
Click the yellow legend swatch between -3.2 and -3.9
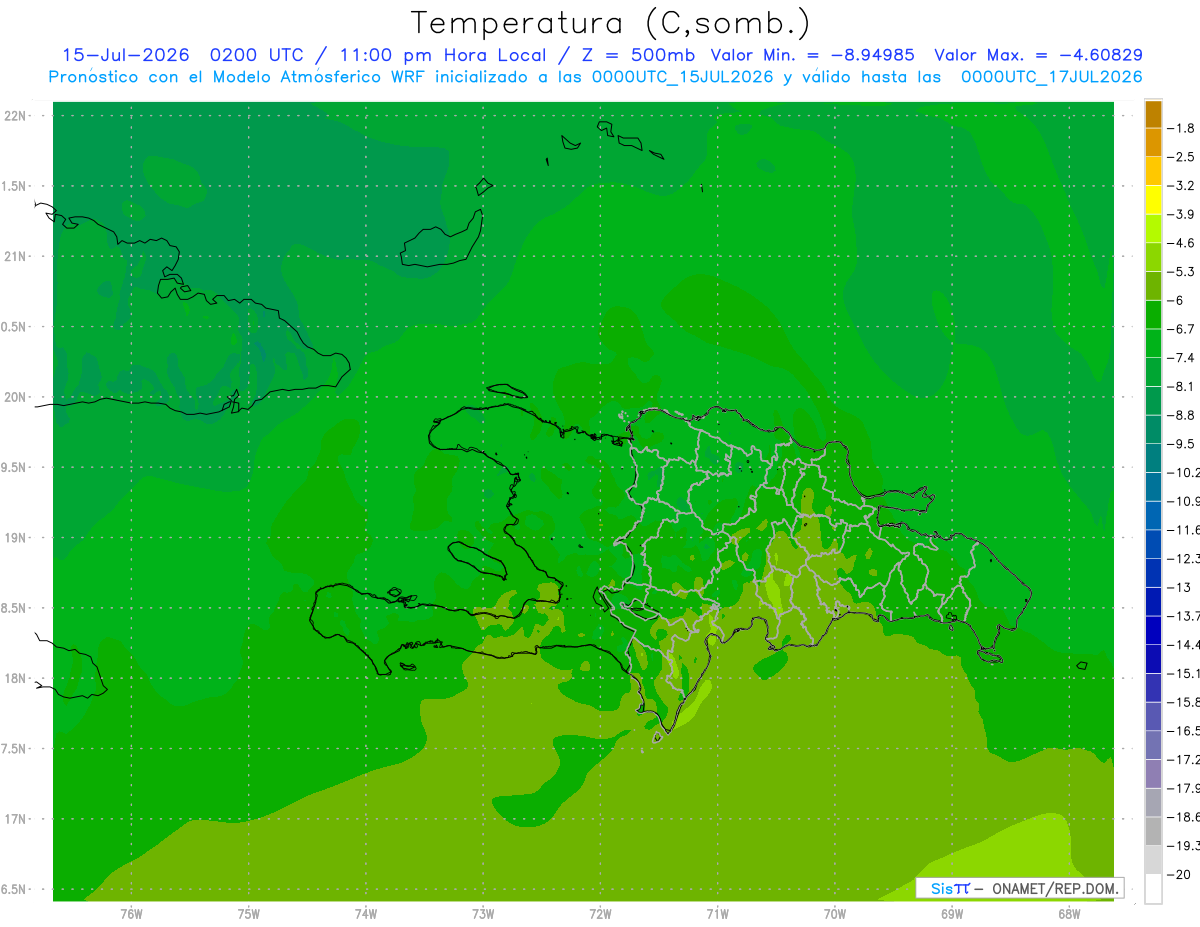click(1153, 200)
